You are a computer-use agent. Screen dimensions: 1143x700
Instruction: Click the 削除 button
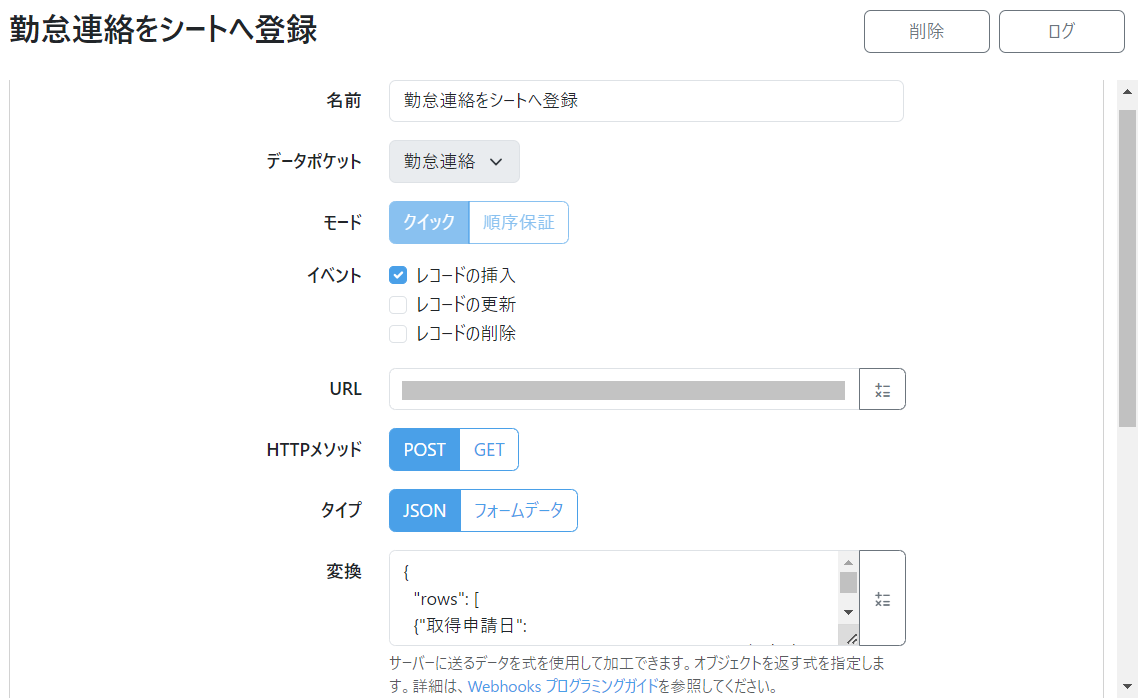click(x=926, y=31)
